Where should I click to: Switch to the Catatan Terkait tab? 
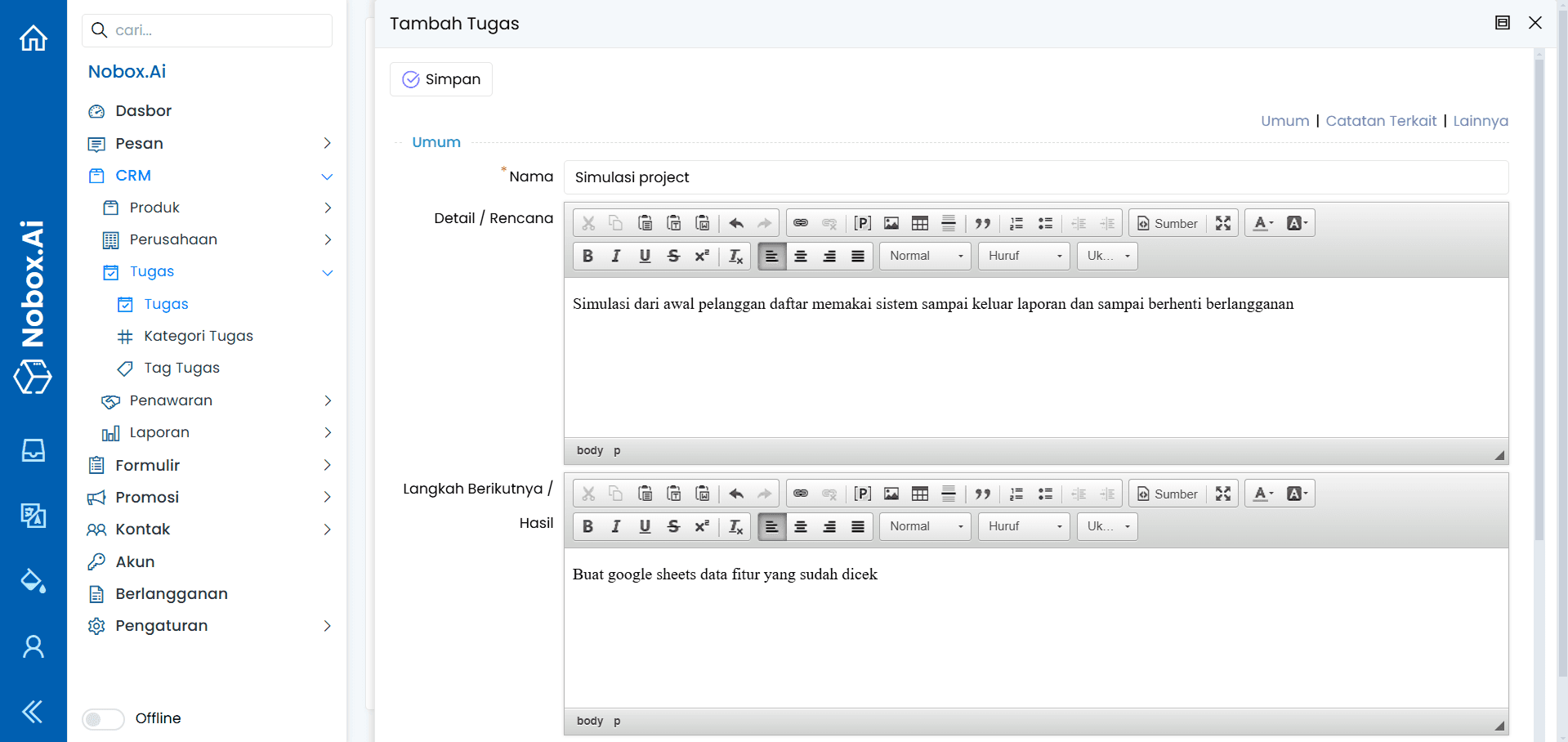tap(1381, 121)
